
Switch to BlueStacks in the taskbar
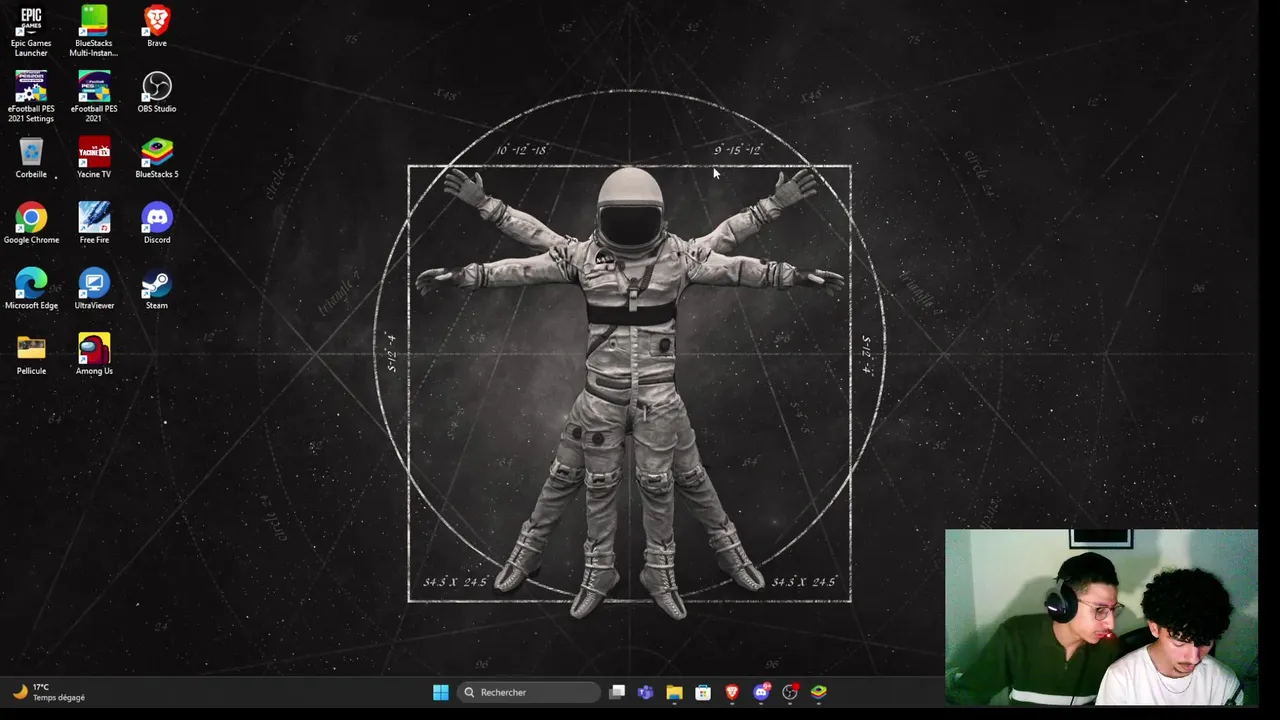[819, 692]
